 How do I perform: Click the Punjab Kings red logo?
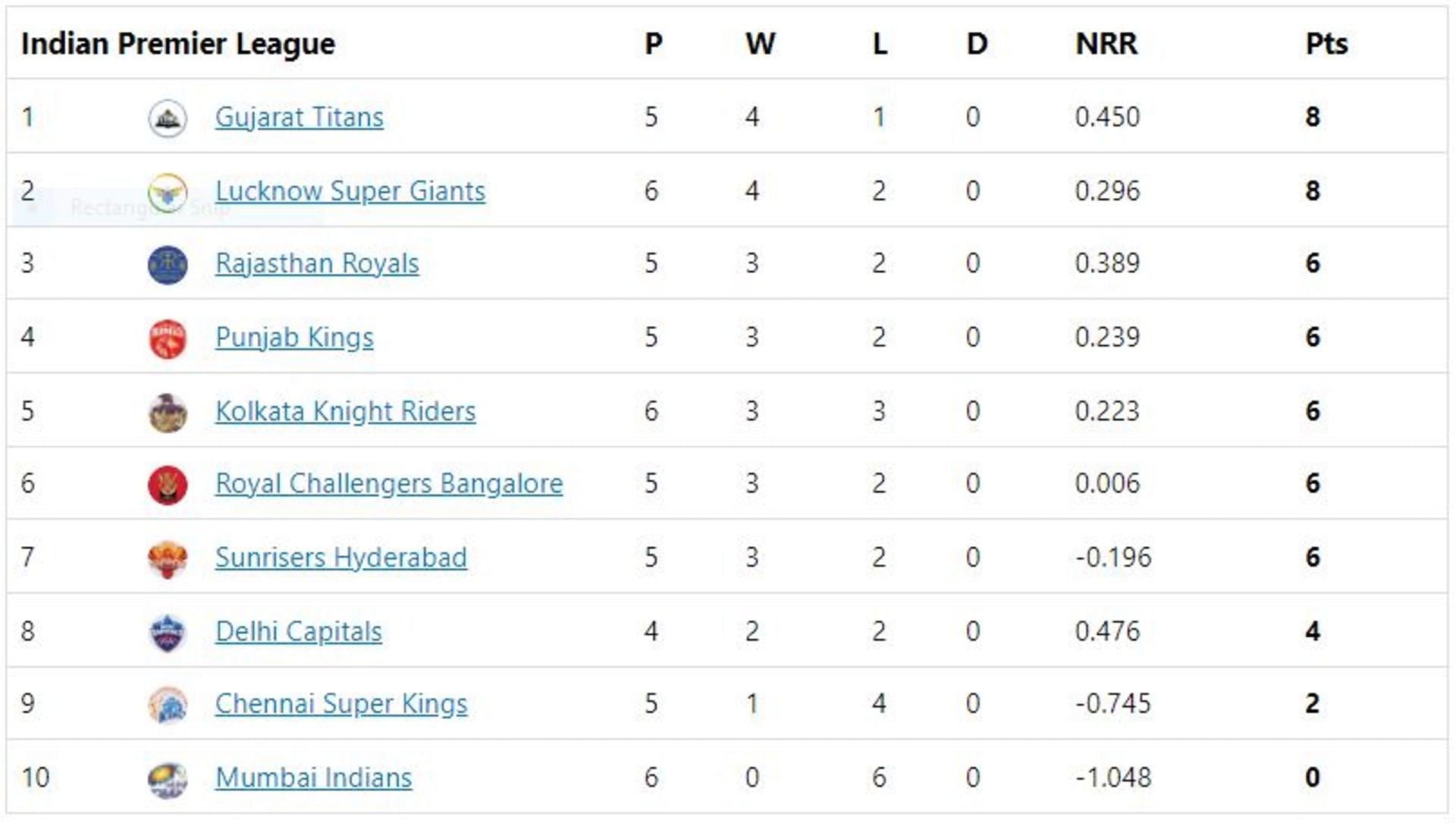click(x=168, y=338)
